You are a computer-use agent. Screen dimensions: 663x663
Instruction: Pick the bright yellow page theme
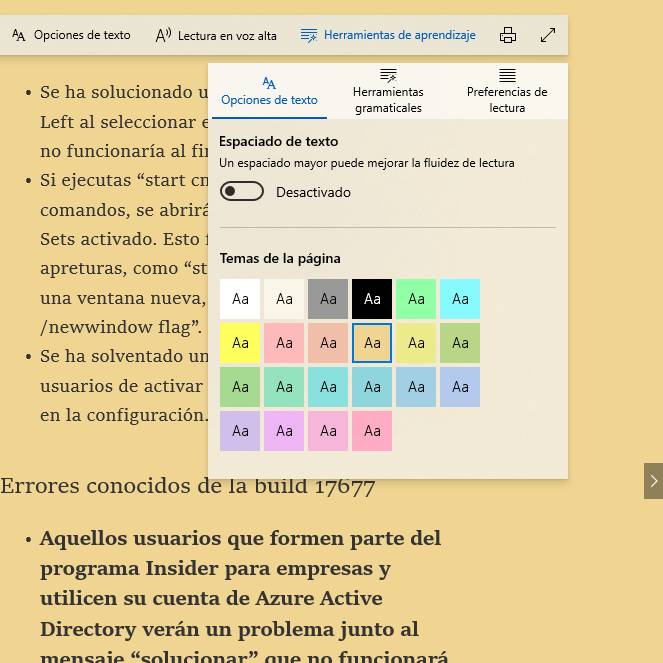point(240,343)
